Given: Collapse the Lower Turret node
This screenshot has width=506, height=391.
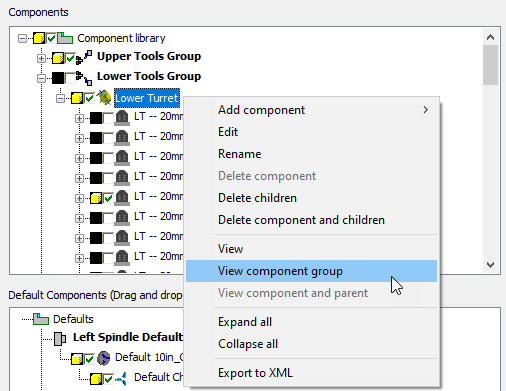Looking at the screenshot, I should [x=60, y=98].
